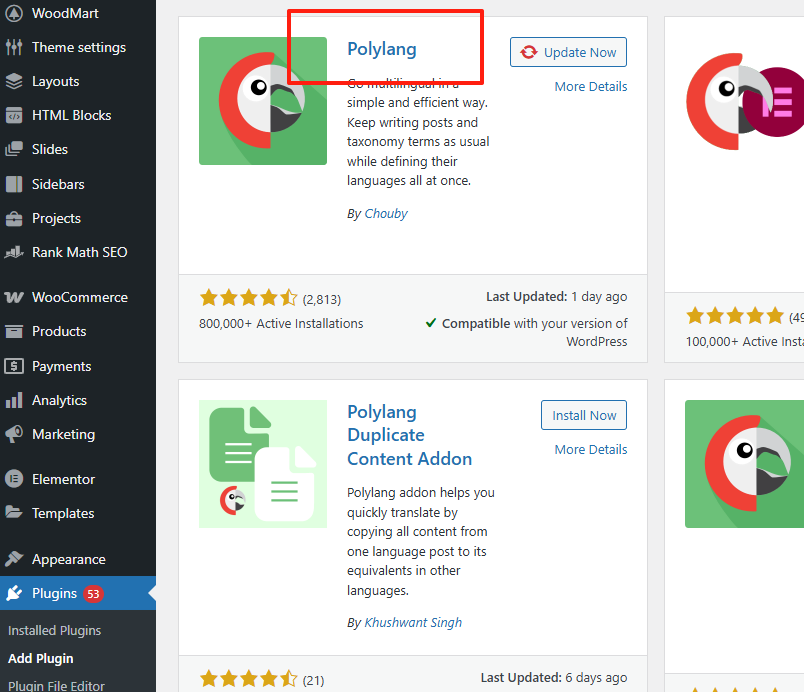The image size is (804, 692).
Task: Click the WoodMart logo icon in sidebar
Action: (14, 13)
